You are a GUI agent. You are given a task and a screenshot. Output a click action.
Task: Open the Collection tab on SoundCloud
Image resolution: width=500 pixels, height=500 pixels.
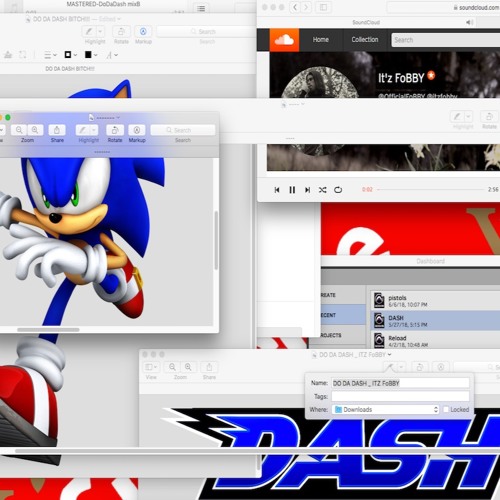click(365, 40)
